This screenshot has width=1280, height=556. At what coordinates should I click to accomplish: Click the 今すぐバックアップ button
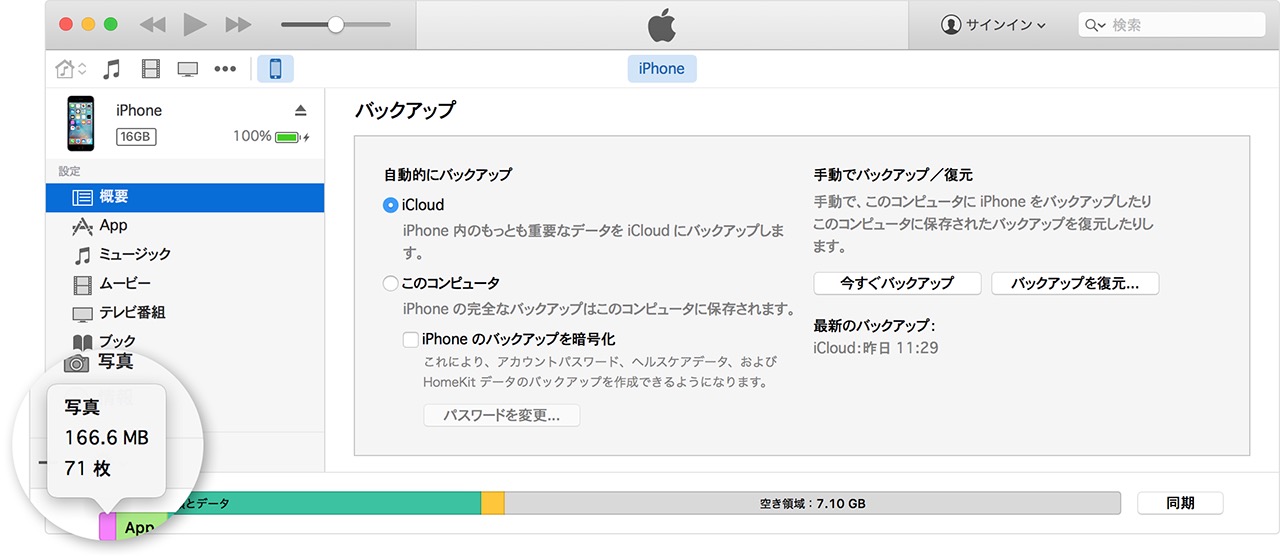tap(897, 283)
